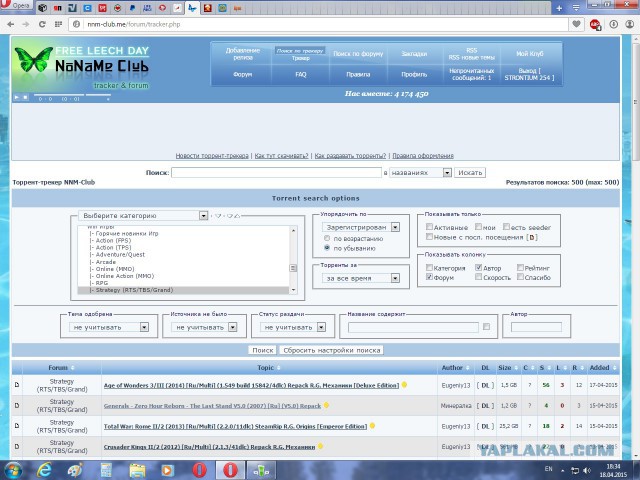Select Strategy (RTS/TBS/Grand) in category list
Image resolution: width=640 pixels, height=480 pixels.
pos(184,290)
